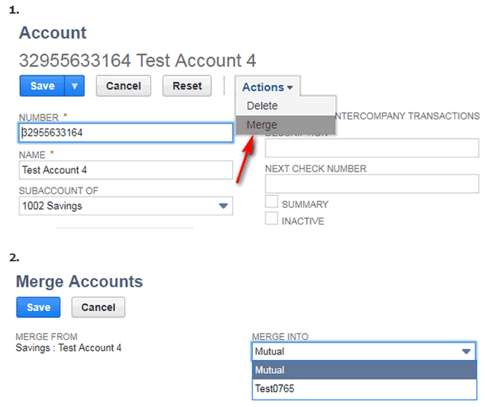Open the Subaccount Of dropdown
Viewport: 485px width, 407px height.
pyautogui.click(x=126, y=206)
